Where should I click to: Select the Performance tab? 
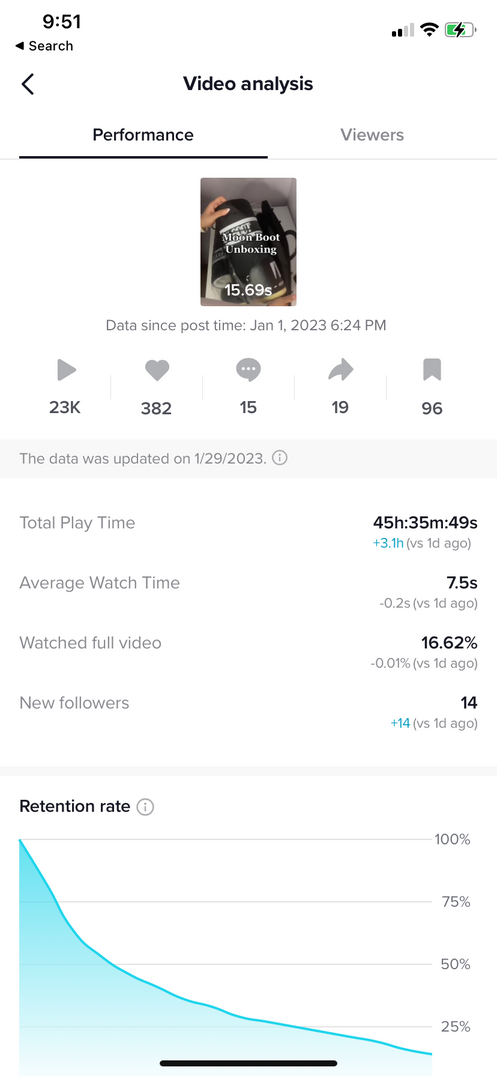coord(143,135)
